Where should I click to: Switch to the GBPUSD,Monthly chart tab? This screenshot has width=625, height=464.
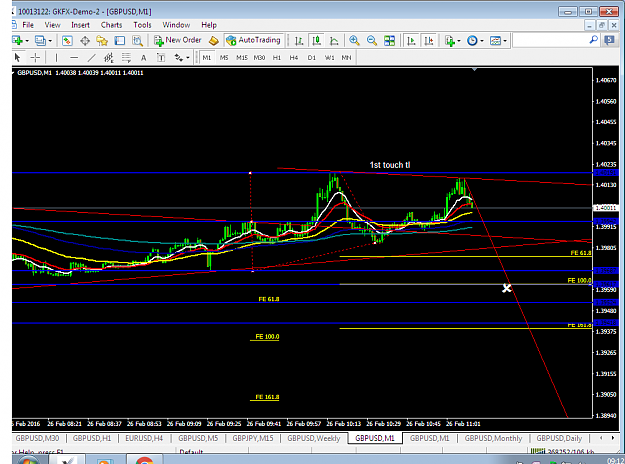(493, 438)
